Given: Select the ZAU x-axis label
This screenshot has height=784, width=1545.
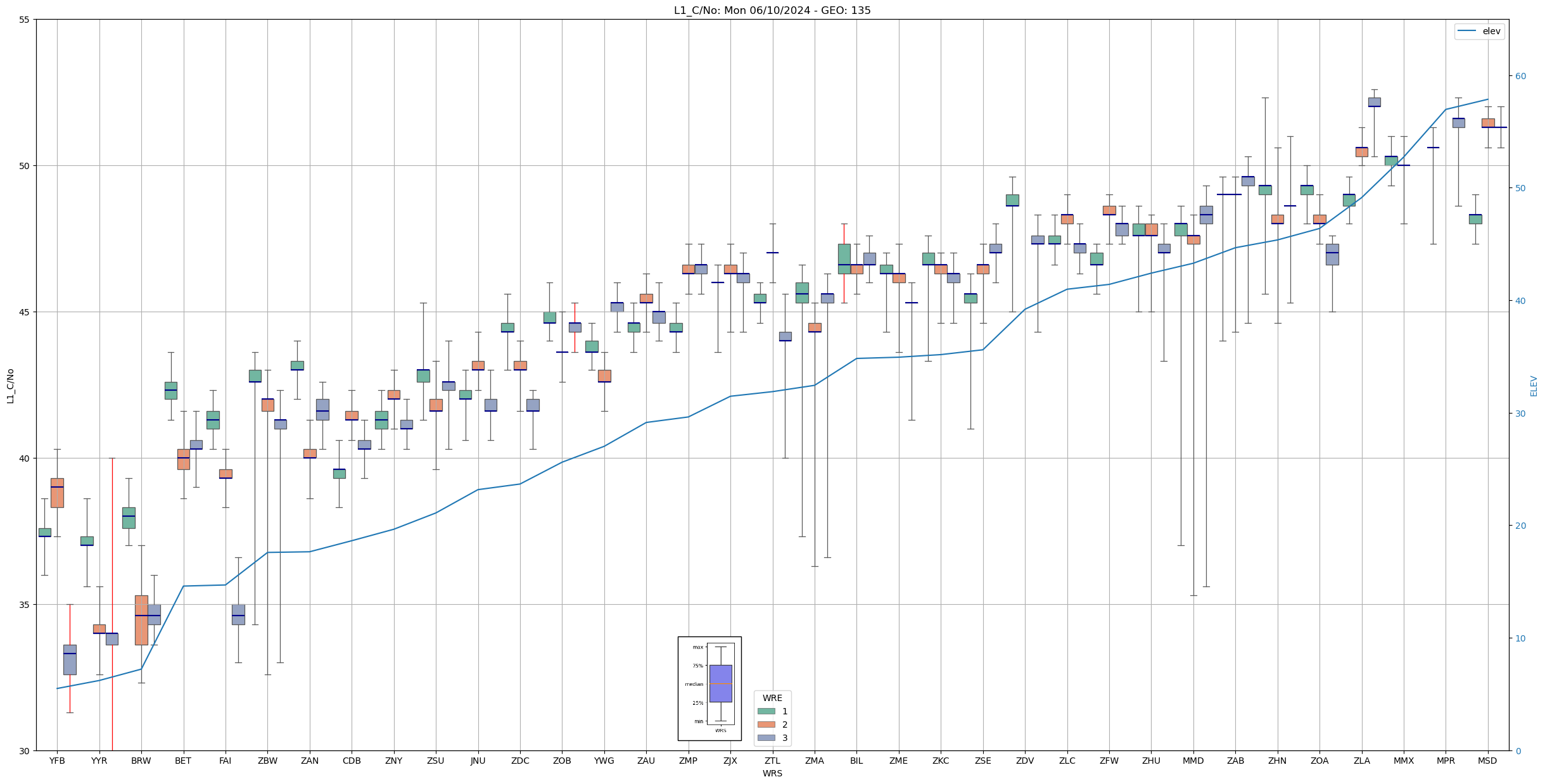Looking at the screenshot, I should (x=646, y=761).
